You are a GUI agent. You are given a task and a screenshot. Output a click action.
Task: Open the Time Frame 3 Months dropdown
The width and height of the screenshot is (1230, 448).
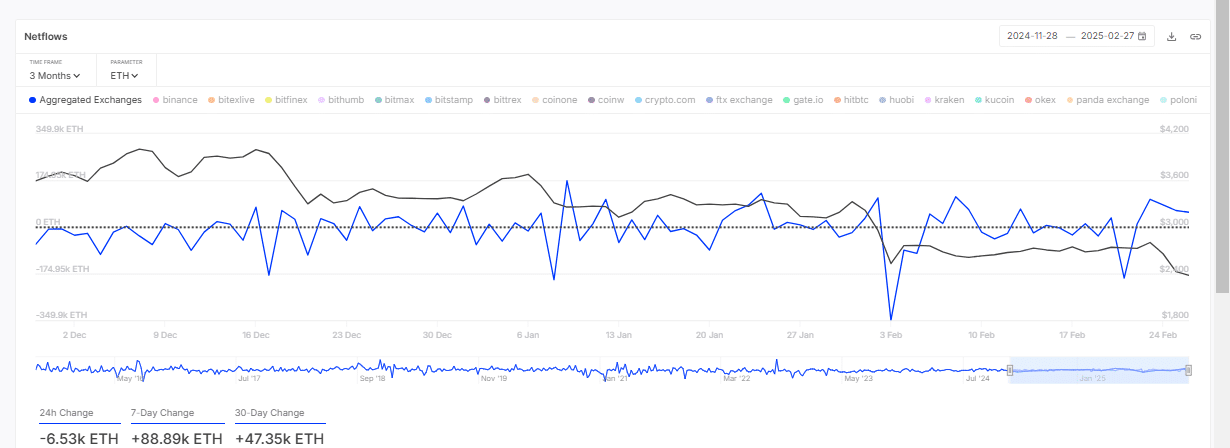pos(55,75)
